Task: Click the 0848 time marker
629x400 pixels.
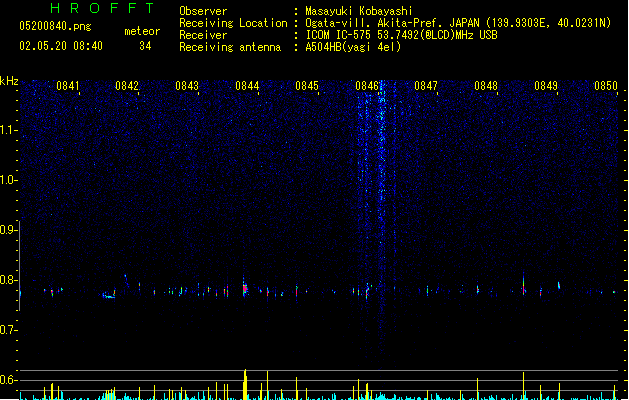Action: coord(486,86)
